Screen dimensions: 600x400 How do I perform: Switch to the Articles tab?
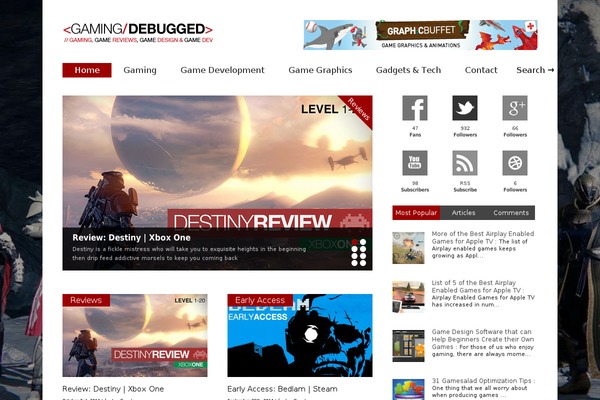click(x=463, y=213)
